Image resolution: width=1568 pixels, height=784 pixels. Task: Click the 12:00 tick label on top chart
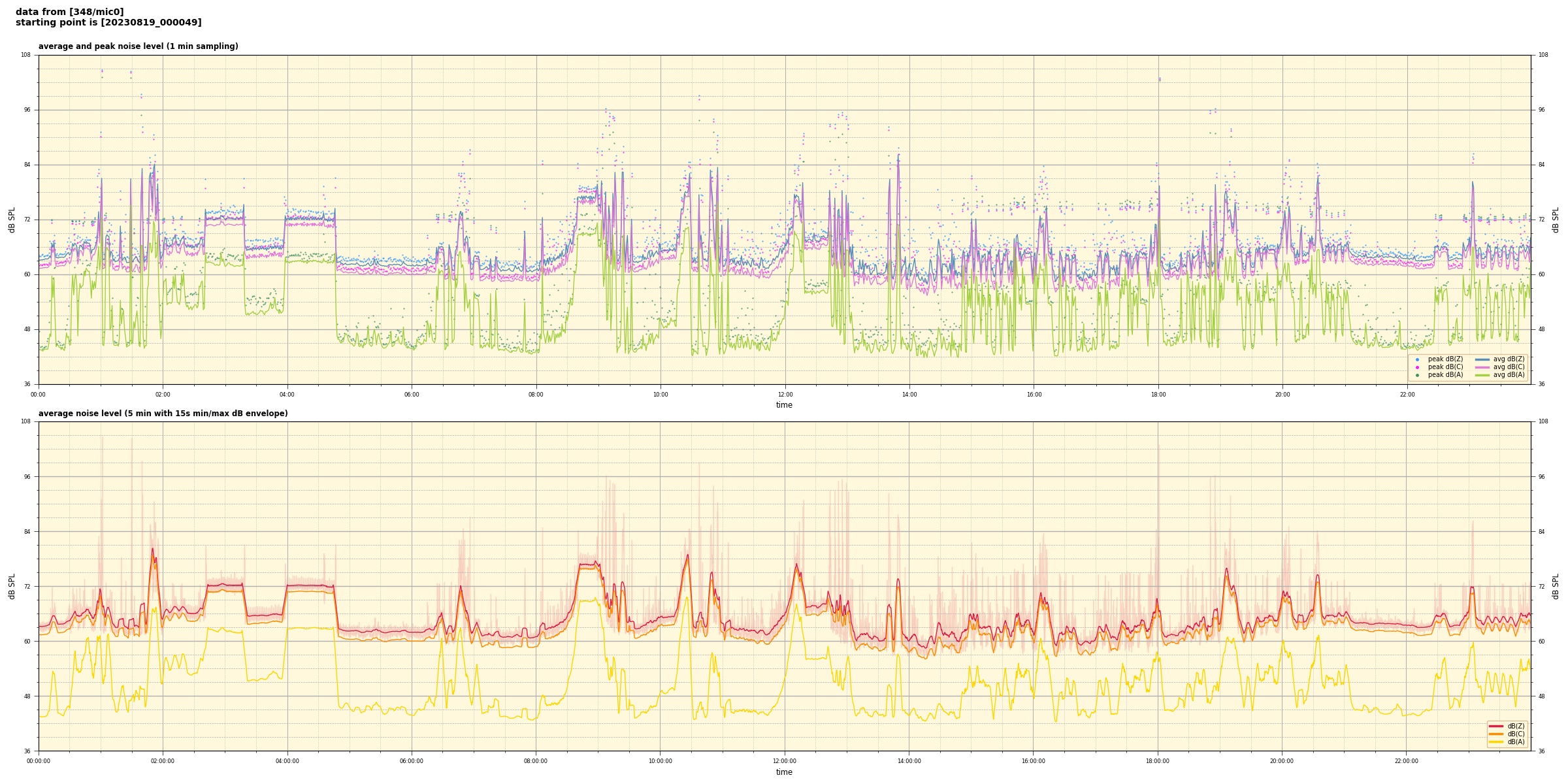[x=785, y=395]
